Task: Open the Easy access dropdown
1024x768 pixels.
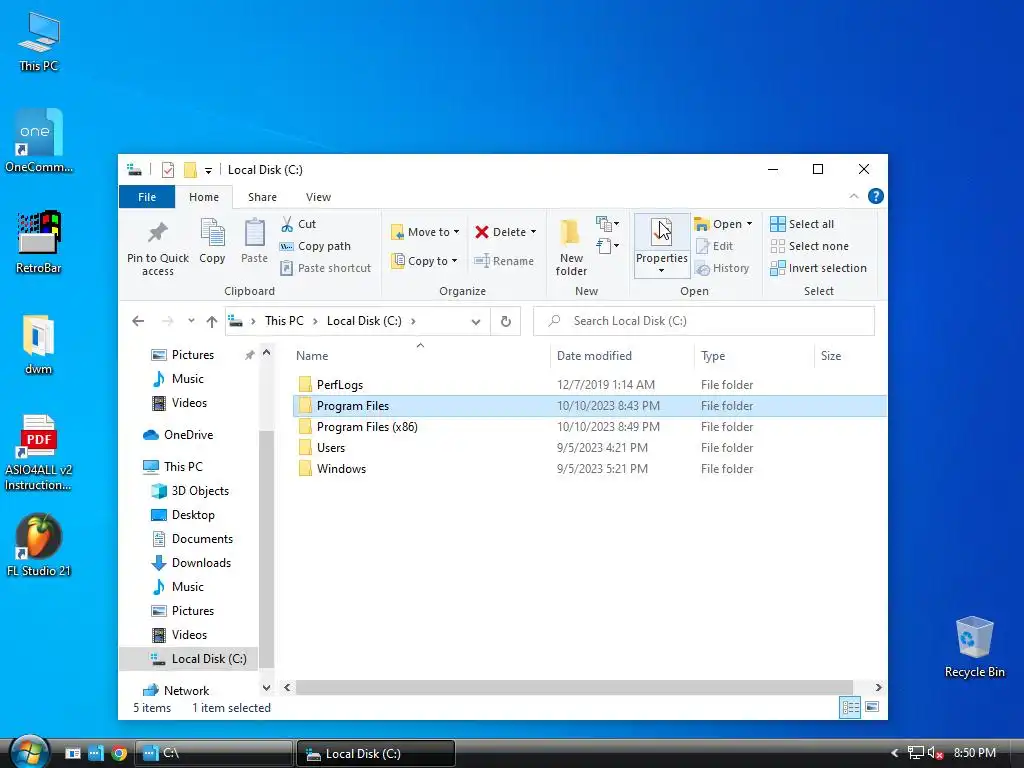Action: point(607,246)
